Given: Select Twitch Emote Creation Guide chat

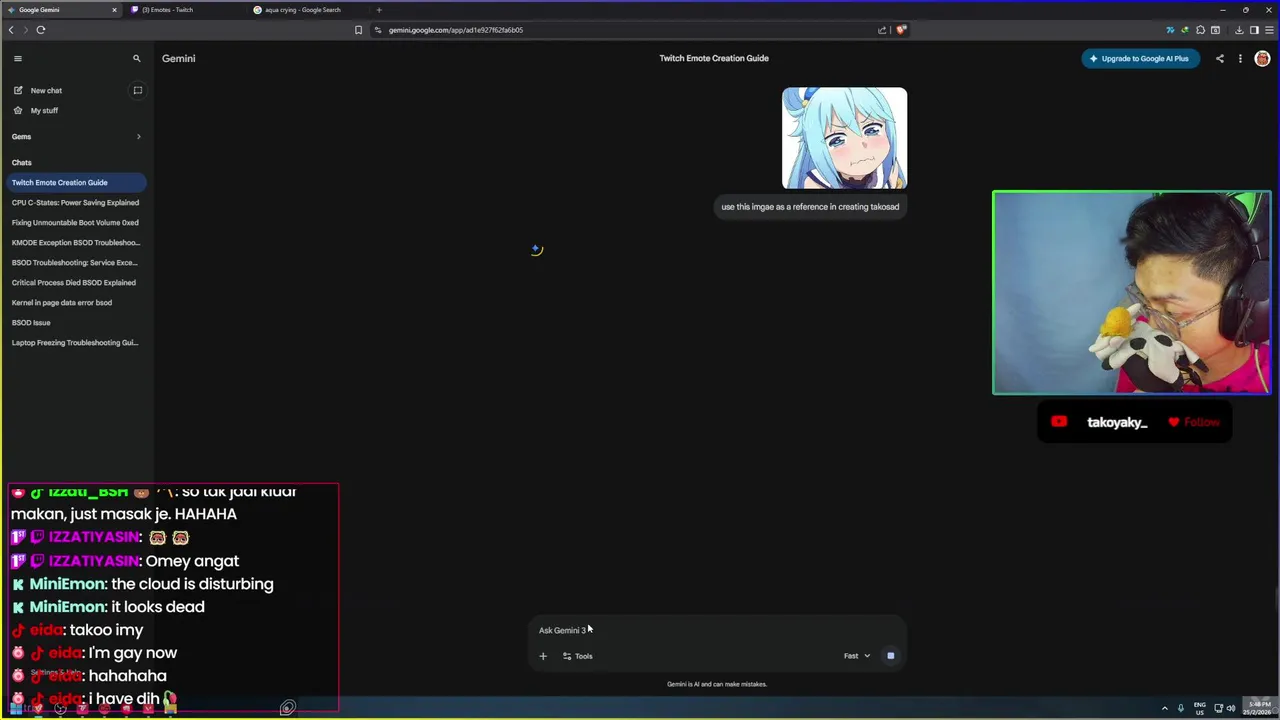Looking at the screenshot, I should (x=77, y=182).
